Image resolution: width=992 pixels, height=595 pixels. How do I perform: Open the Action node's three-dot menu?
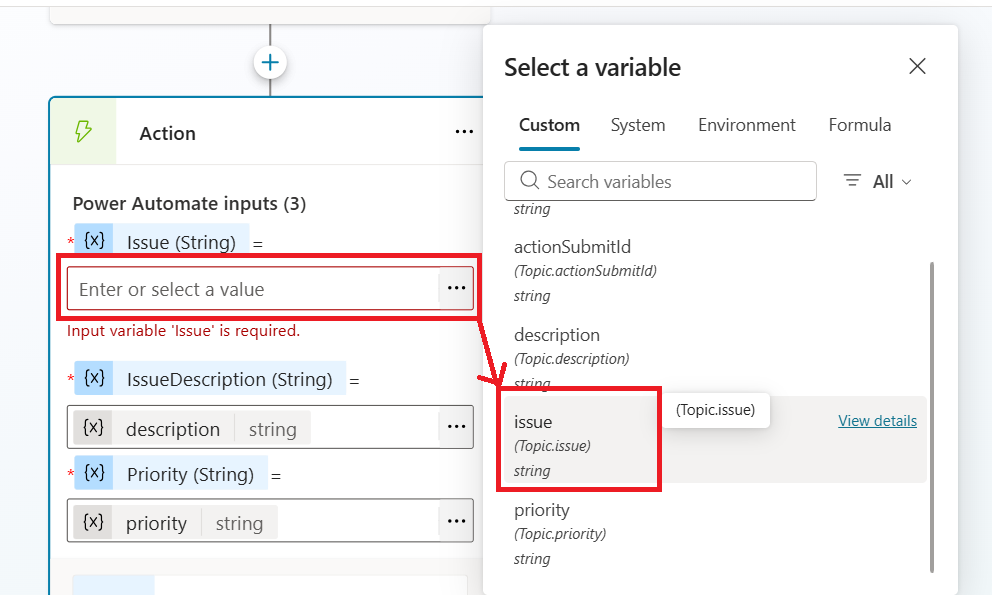(464, 132)
